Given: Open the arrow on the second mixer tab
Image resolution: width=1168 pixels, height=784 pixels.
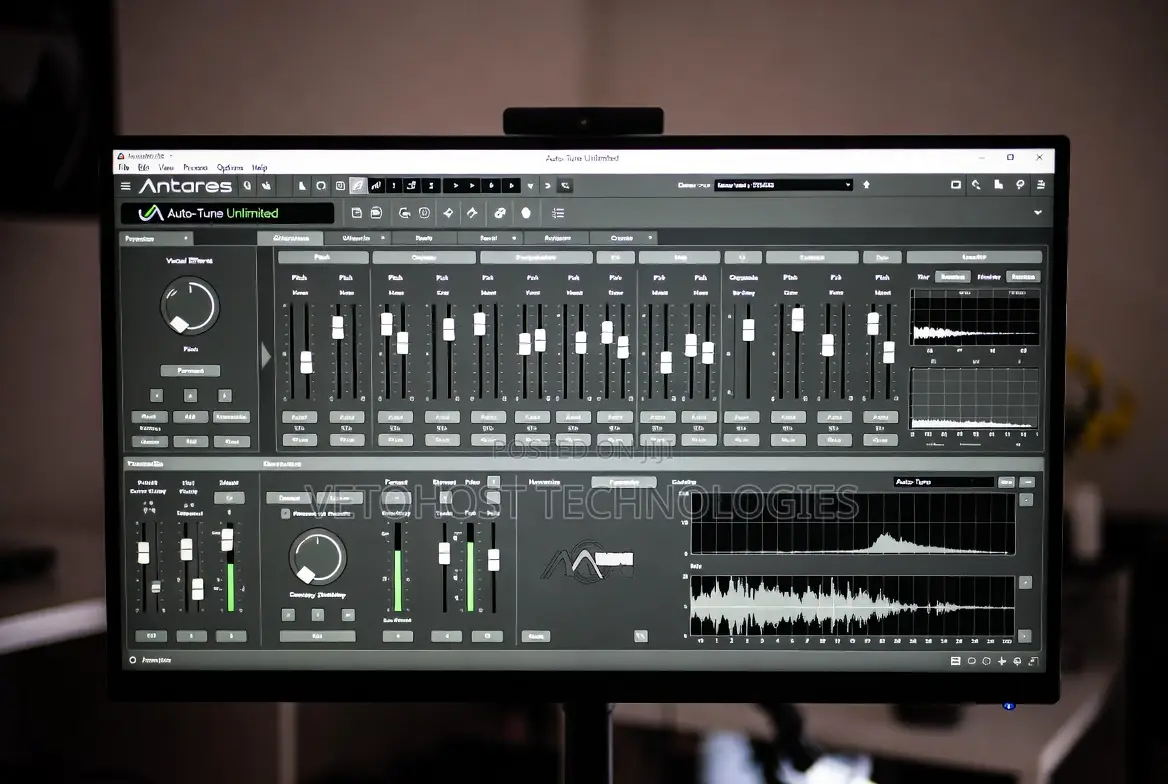Looking at the screenshot, I should click(x=383, y=238).
